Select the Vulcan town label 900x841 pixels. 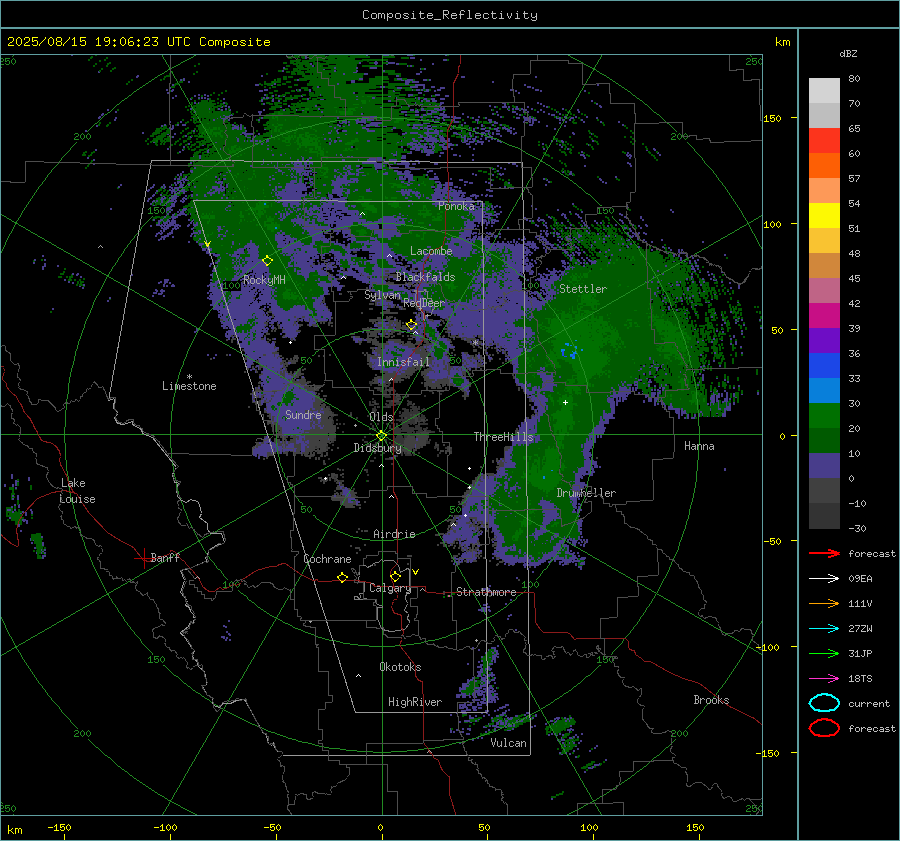click(508, 743)
